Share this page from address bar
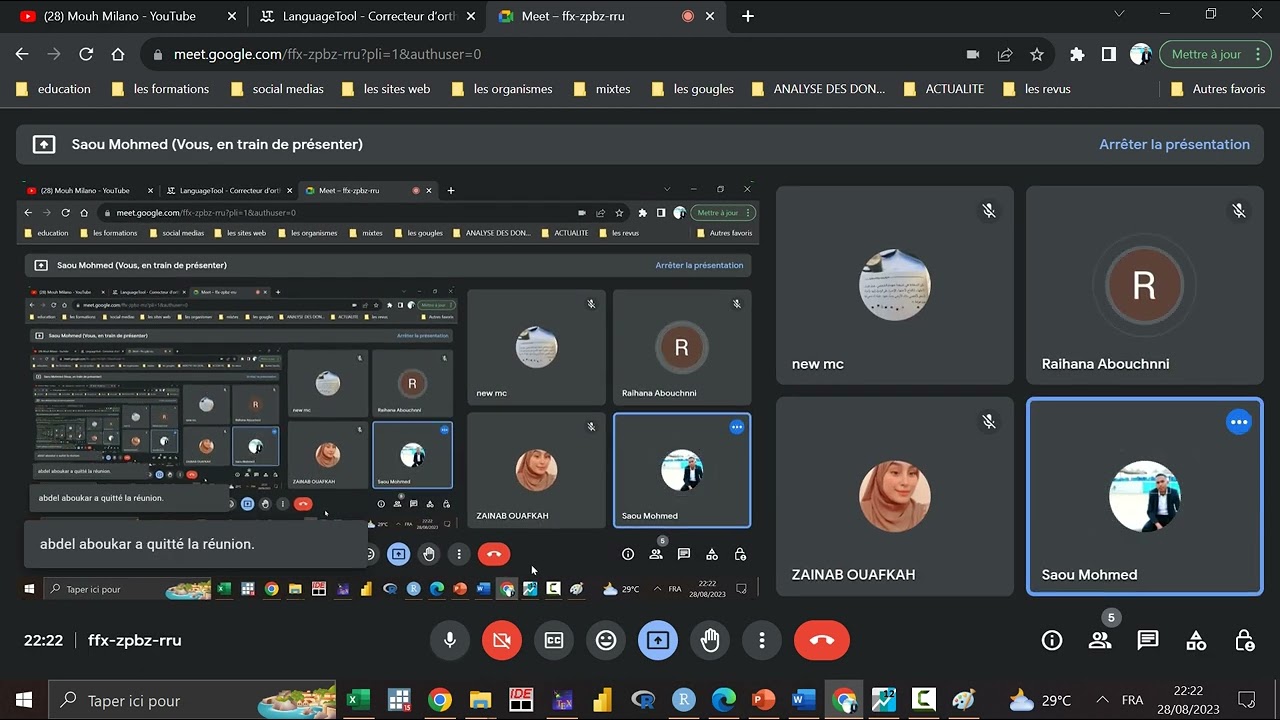 pyautogui.click(x=1005, y=54)
